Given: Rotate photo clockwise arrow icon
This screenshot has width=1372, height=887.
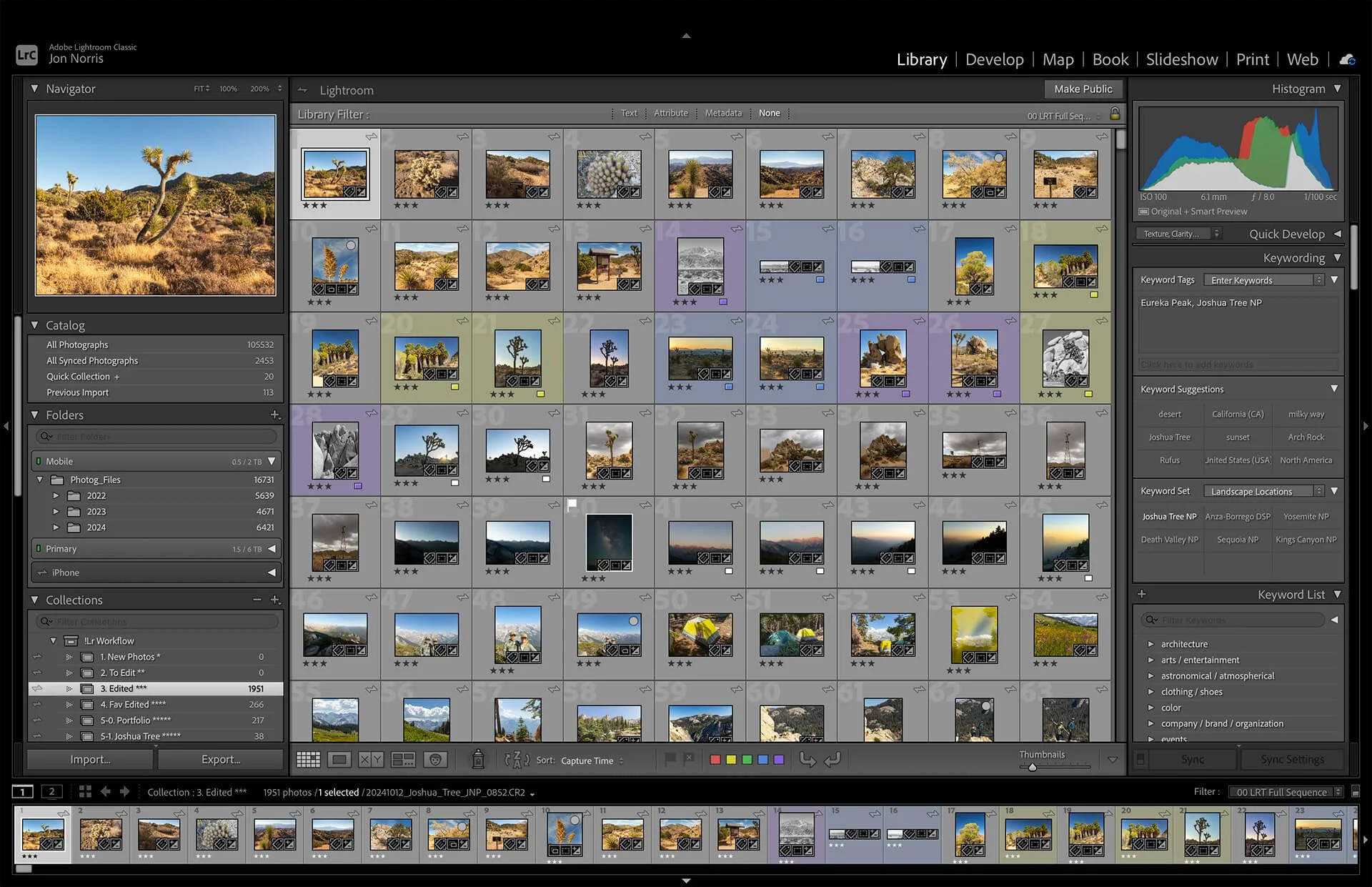Looking at the screenshot, I should [832, 760].
